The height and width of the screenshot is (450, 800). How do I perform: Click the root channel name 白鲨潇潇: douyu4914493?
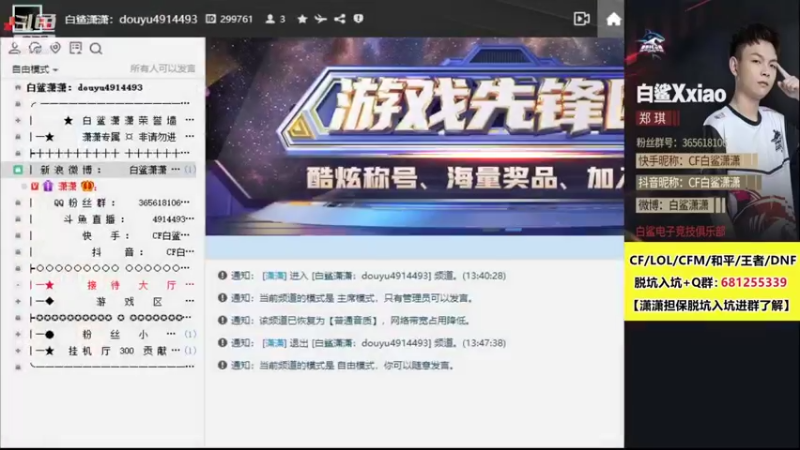85,88
